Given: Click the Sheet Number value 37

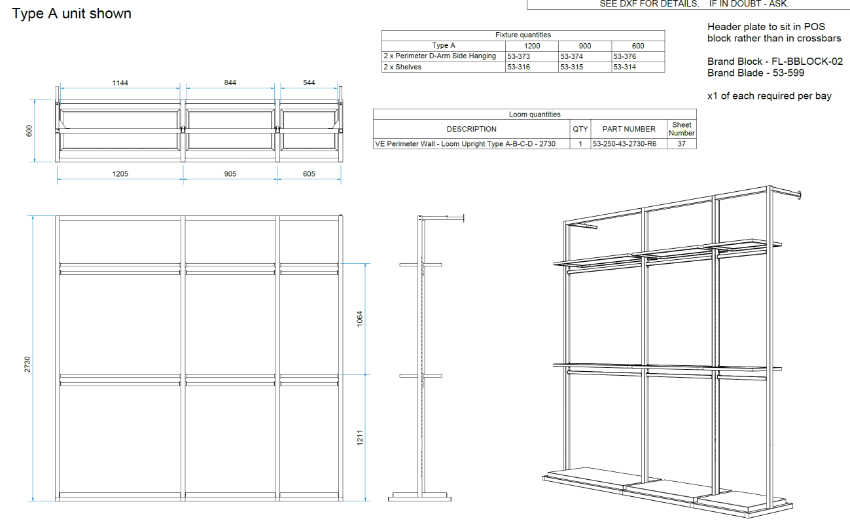Looking at the screenshot, I should pyautogui.click(x=682, y=144).
